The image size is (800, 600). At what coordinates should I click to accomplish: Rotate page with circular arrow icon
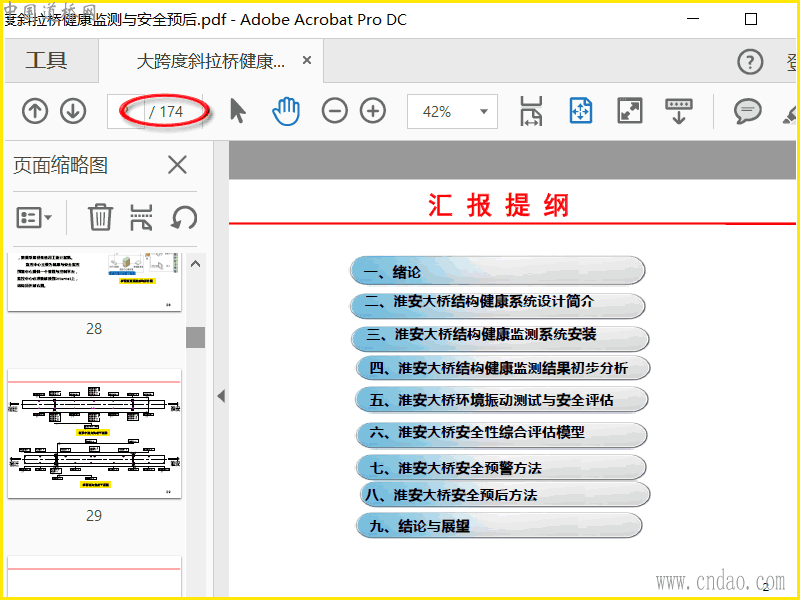click(184, 218)
